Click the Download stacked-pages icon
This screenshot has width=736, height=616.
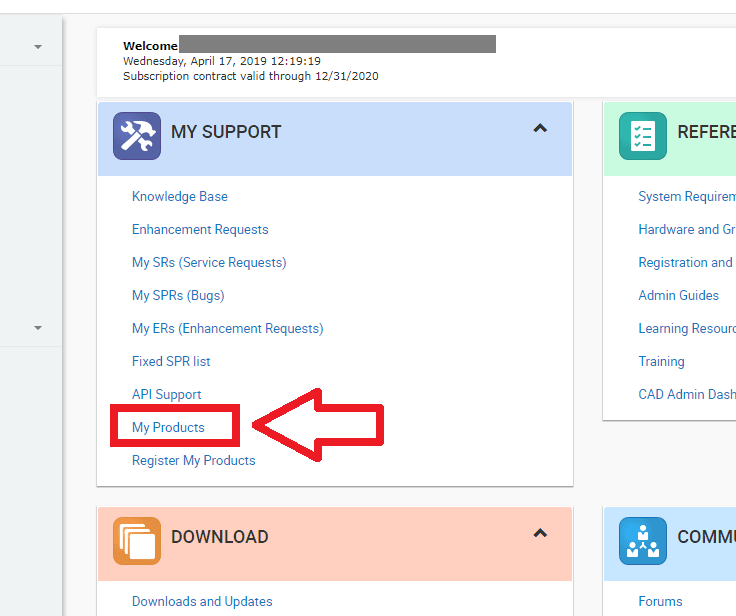(136, 541)
